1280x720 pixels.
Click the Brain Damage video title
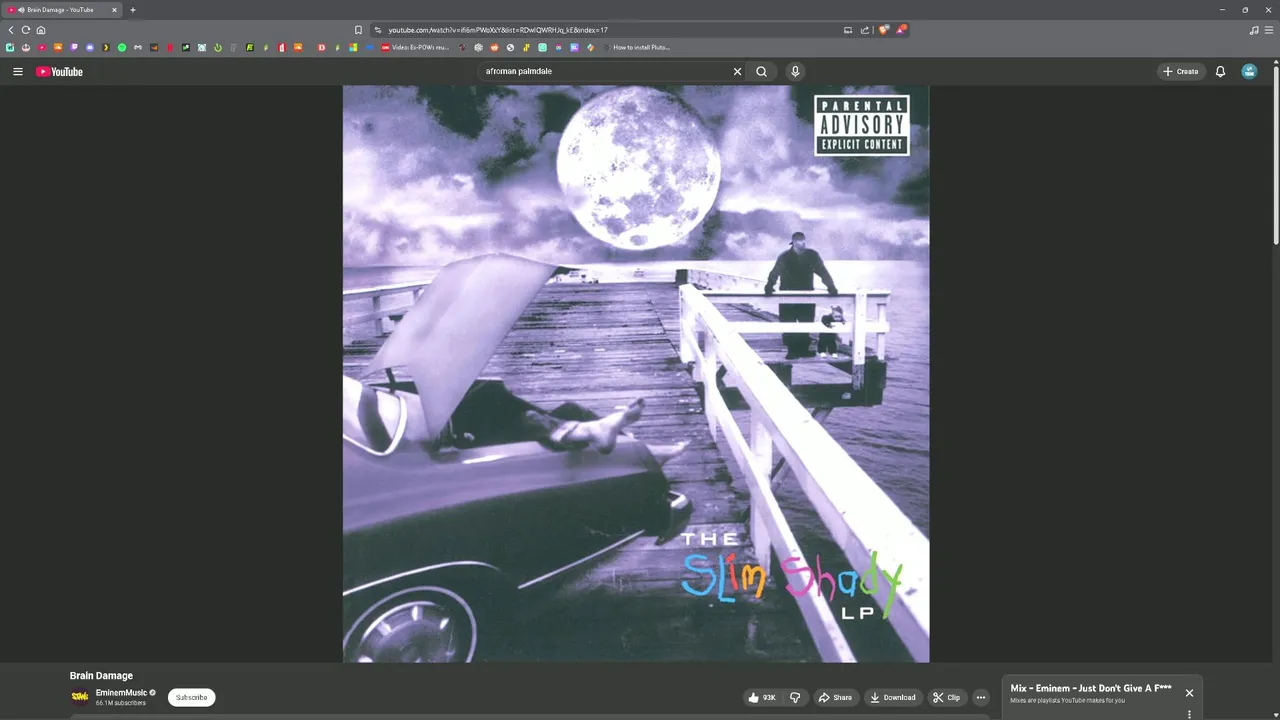pyautogui.click(x=101, y=676)
